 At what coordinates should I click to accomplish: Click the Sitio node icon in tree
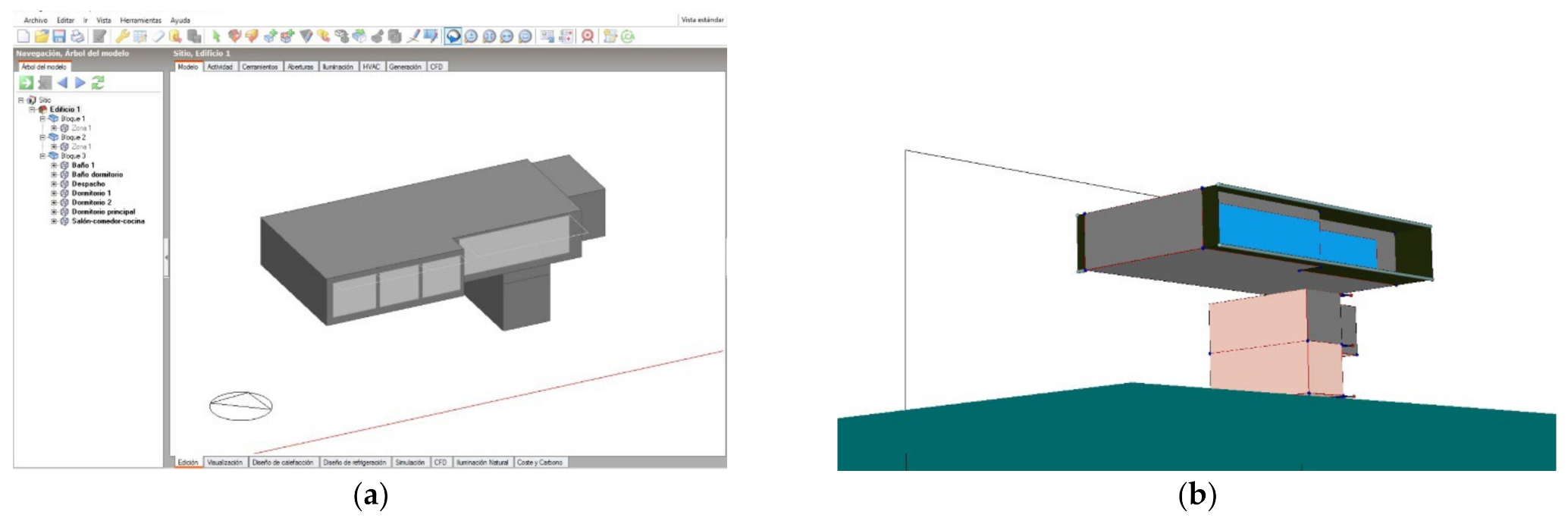pos(31,100)
